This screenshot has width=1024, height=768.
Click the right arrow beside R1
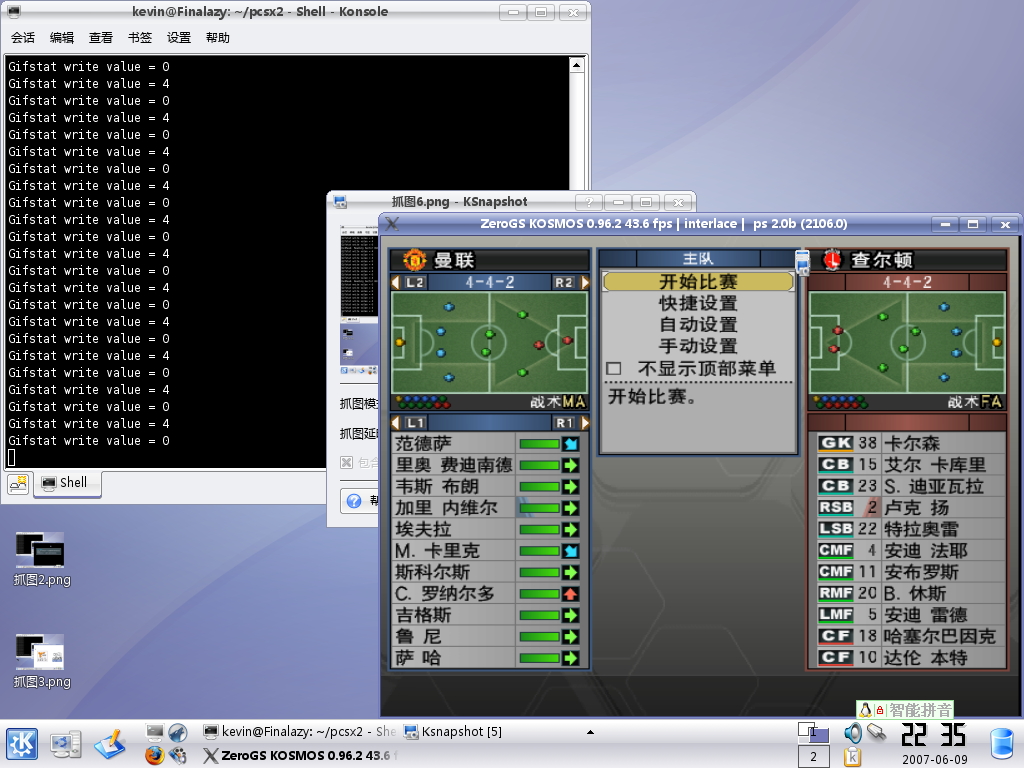(x=585, y=423)
